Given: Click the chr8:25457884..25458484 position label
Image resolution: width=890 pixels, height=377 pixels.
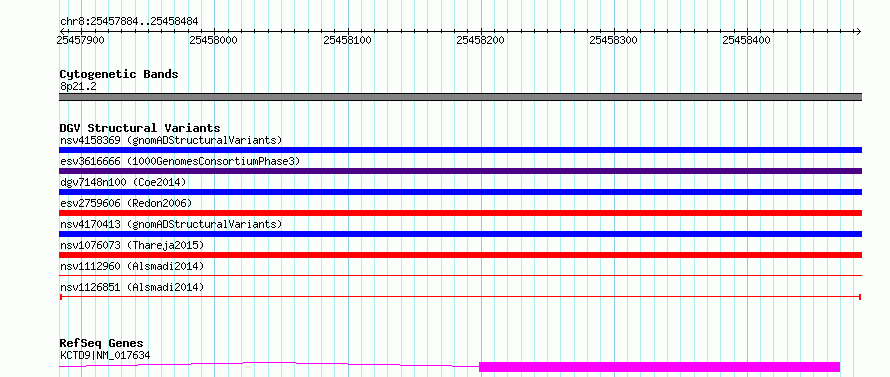Looking at the screenshot, I should 129,22.
